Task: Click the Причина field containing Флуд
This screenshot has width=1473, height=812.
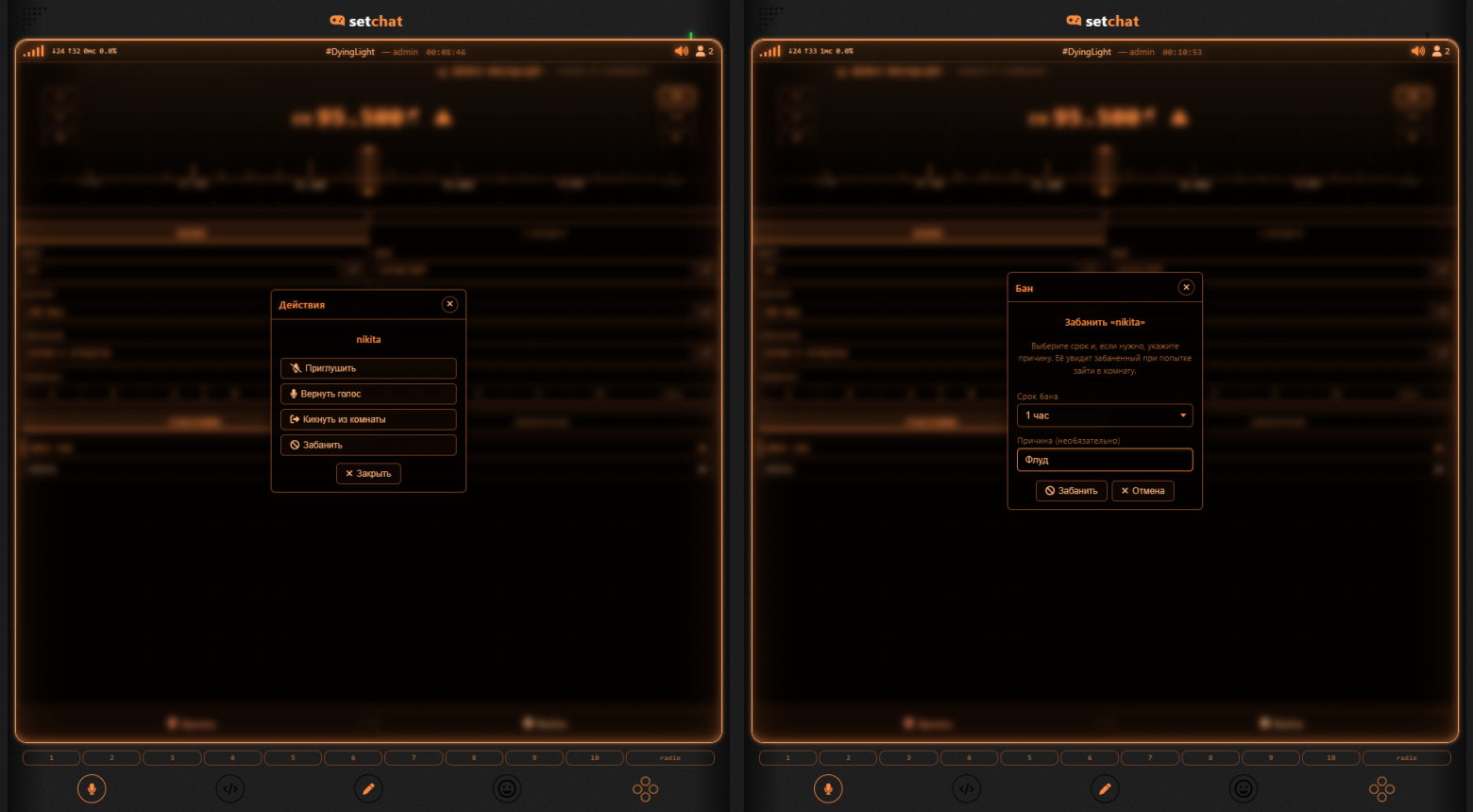Action: click(1105, 460)
